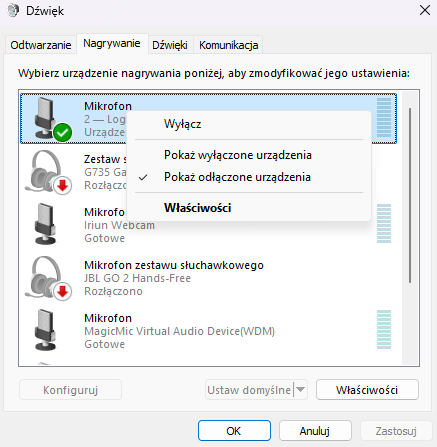Click the checkmark beside Pokaż odłączone urządzenia
Screen dimensions: 437x447
143,177
